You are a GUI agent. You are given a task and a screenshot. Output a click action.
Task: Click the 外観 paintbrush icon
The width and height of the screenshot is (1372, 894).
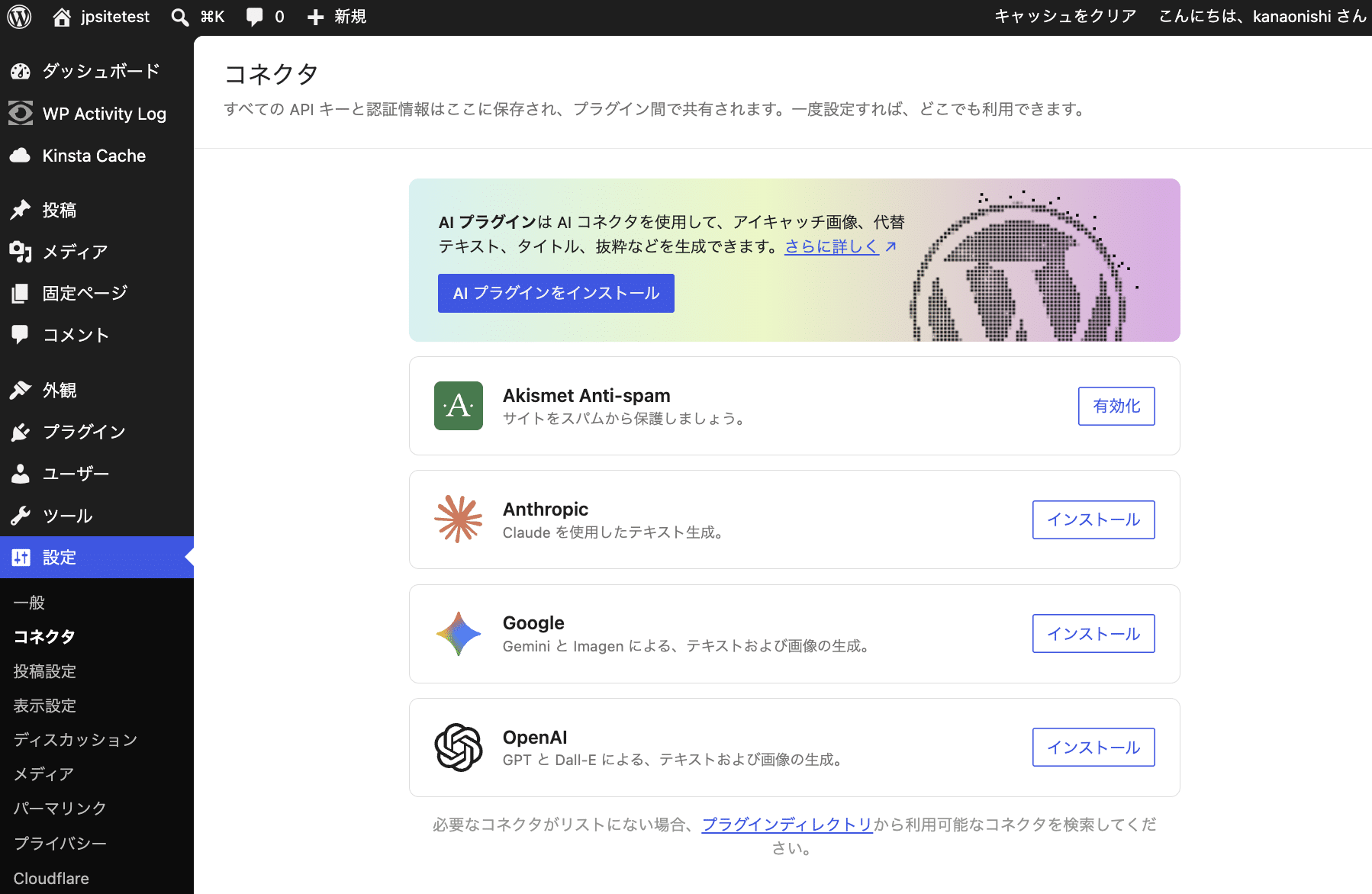click(21, 390)
